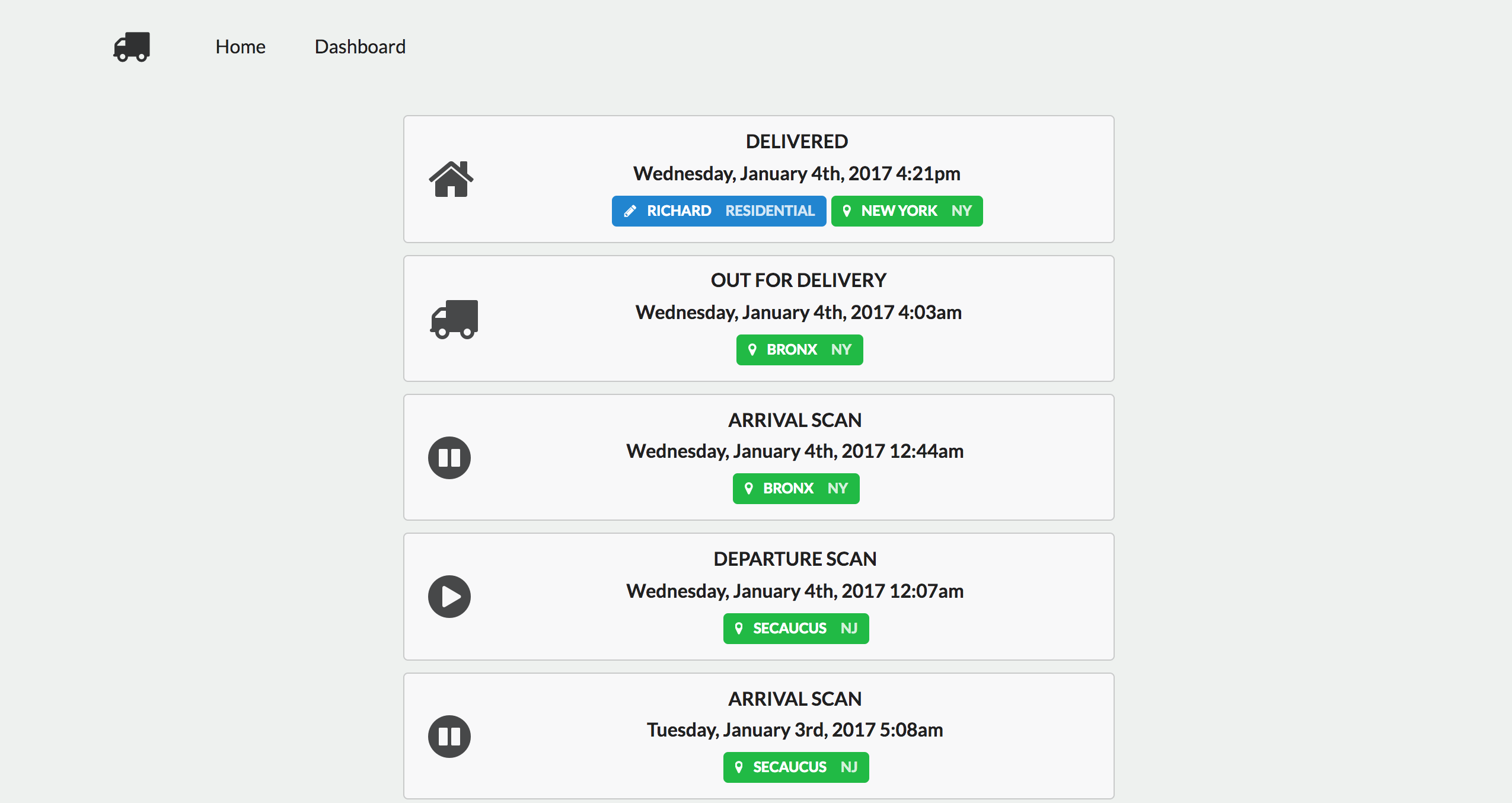Click Secaucus NJ badge under Departure Scan
The image size is (1512, 803).
pyautogui.click(x=796, y=629)
